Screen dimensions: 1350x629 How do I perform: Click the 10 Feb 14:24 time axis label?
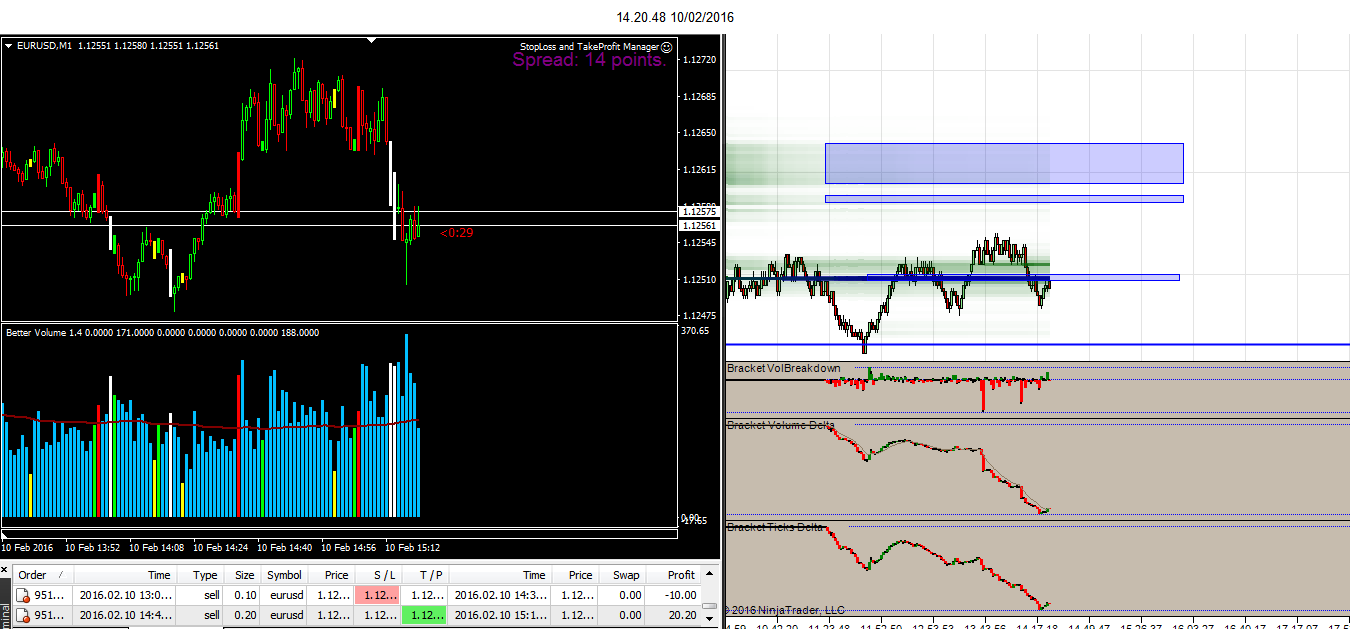pos(220,547)
